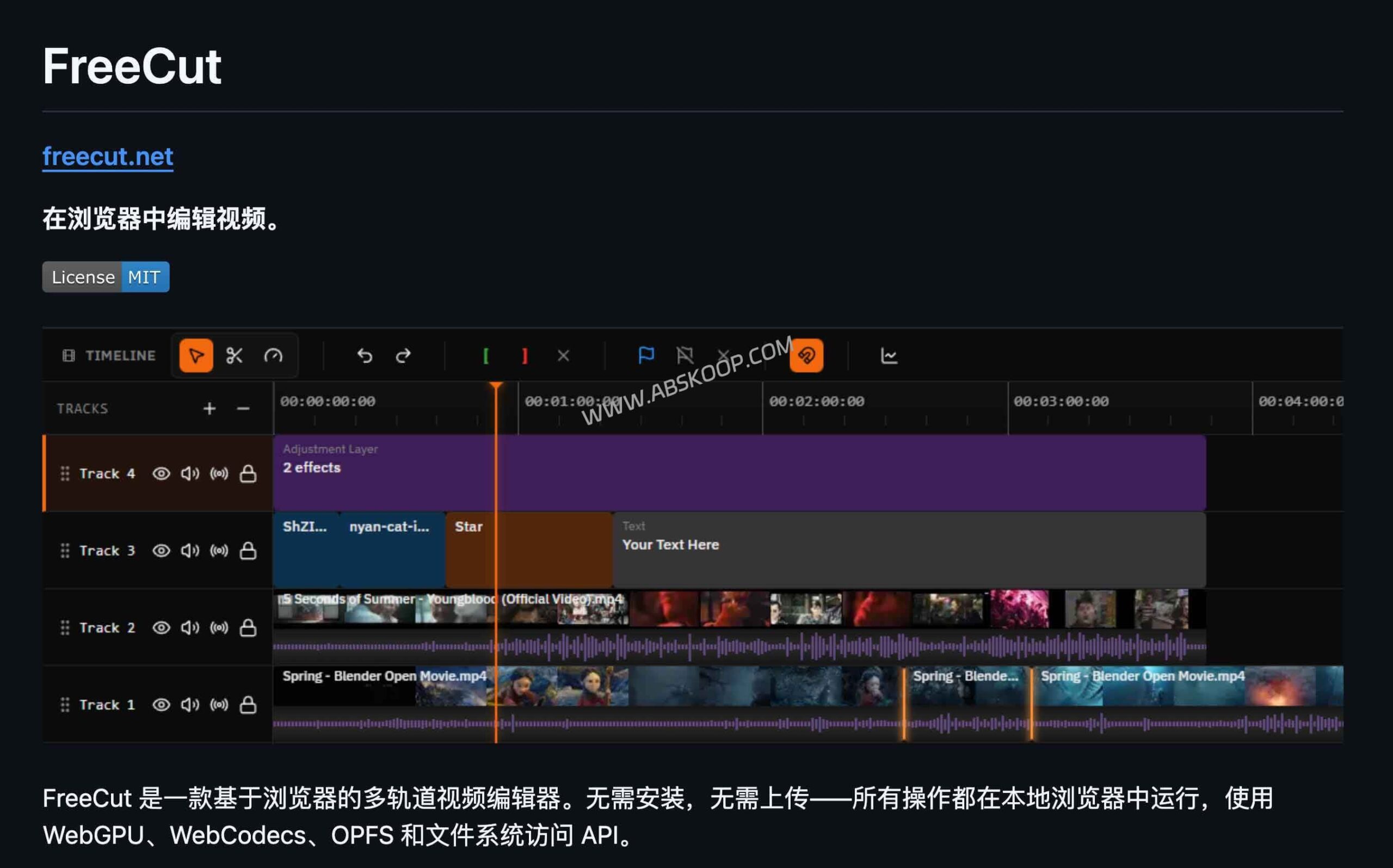
Task: Click the TIMELINE panel tab
Action: pos(109,355)
